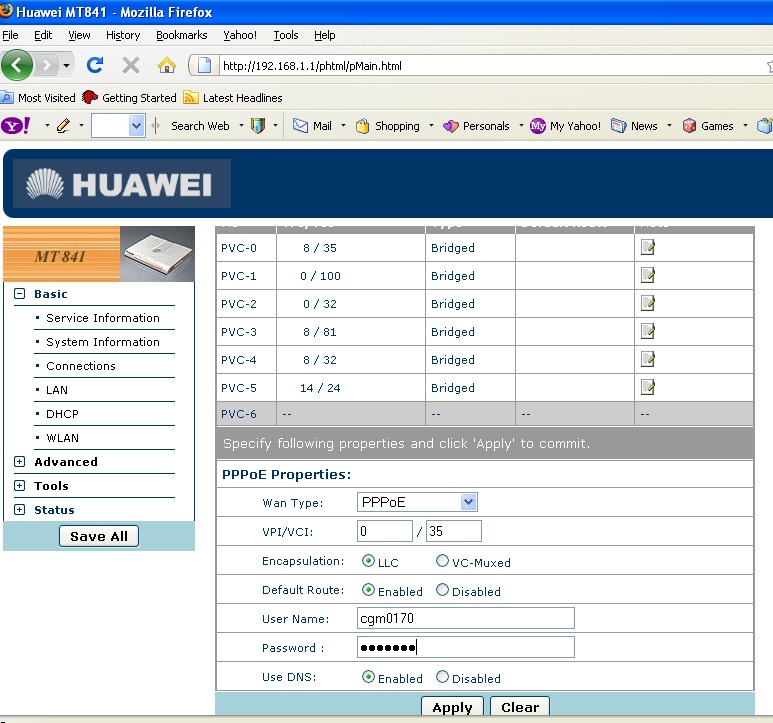Click the browser Forward arrow button
This screenshot has height=723, width=773.
point(47,65)
